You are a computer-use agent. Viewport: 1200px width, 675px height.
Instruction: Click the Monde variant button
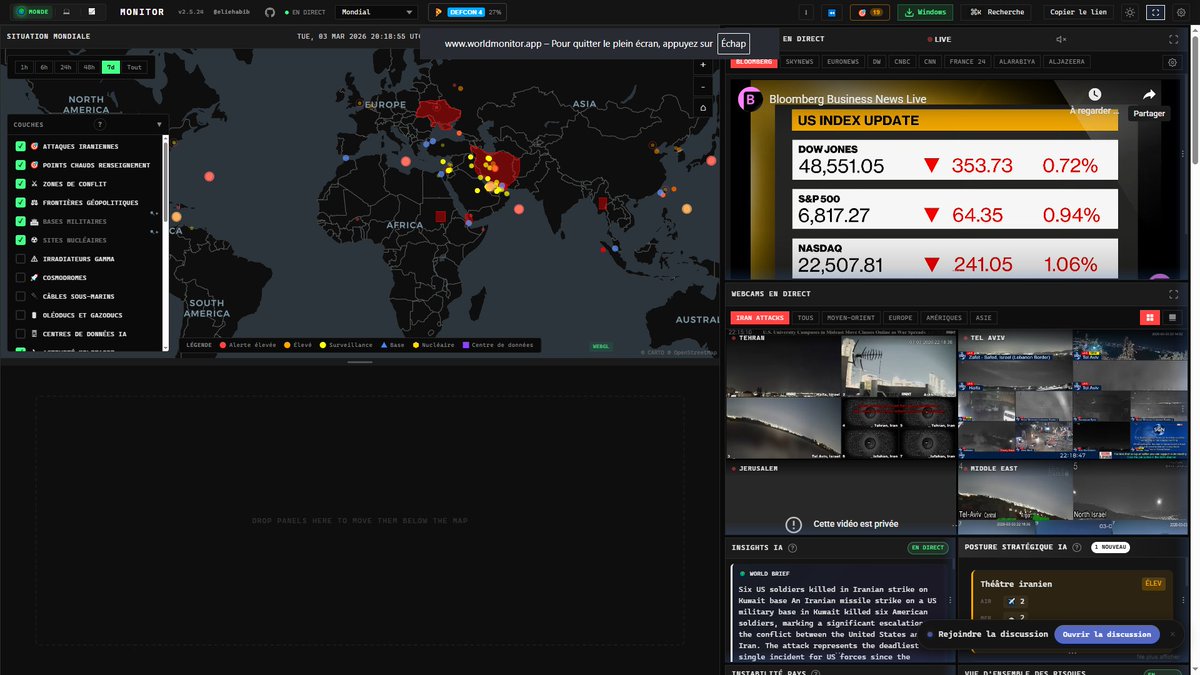click(x=31, y=12)
